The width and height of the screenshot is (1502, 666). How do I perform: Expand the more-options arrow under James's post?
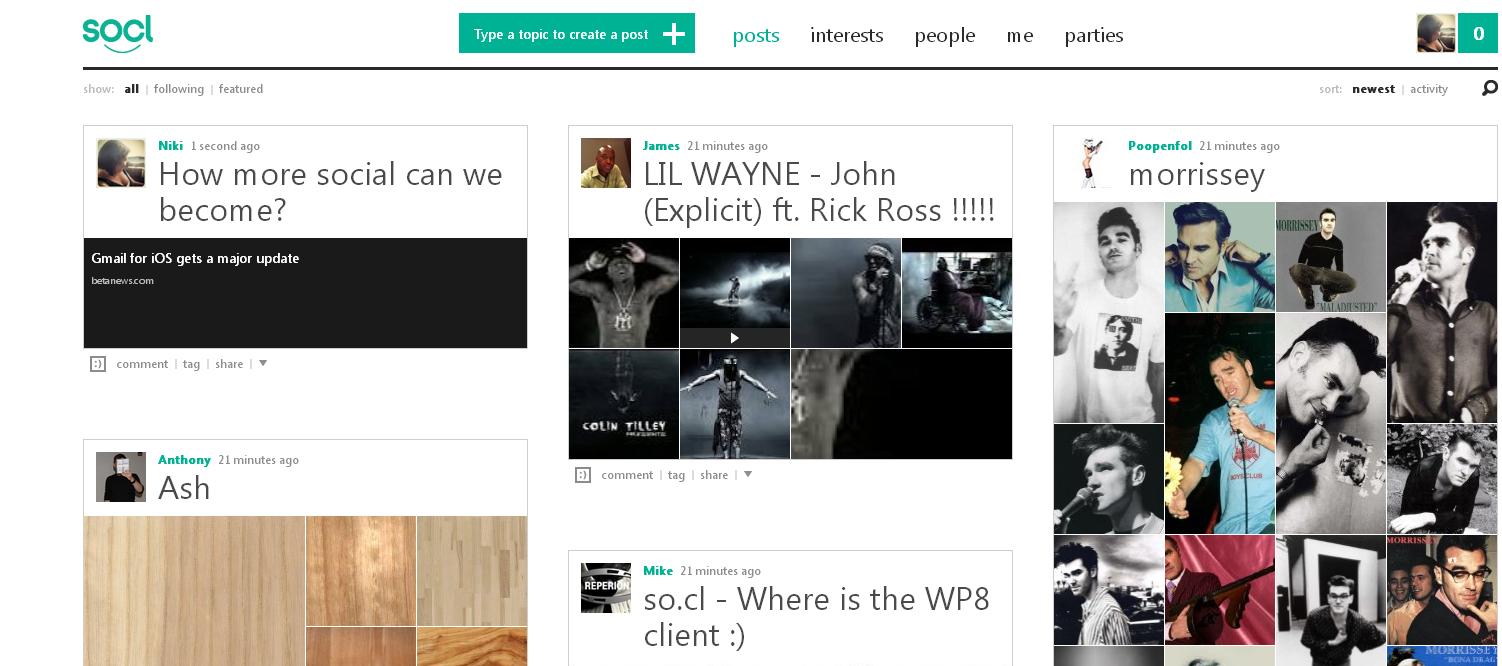748,474
